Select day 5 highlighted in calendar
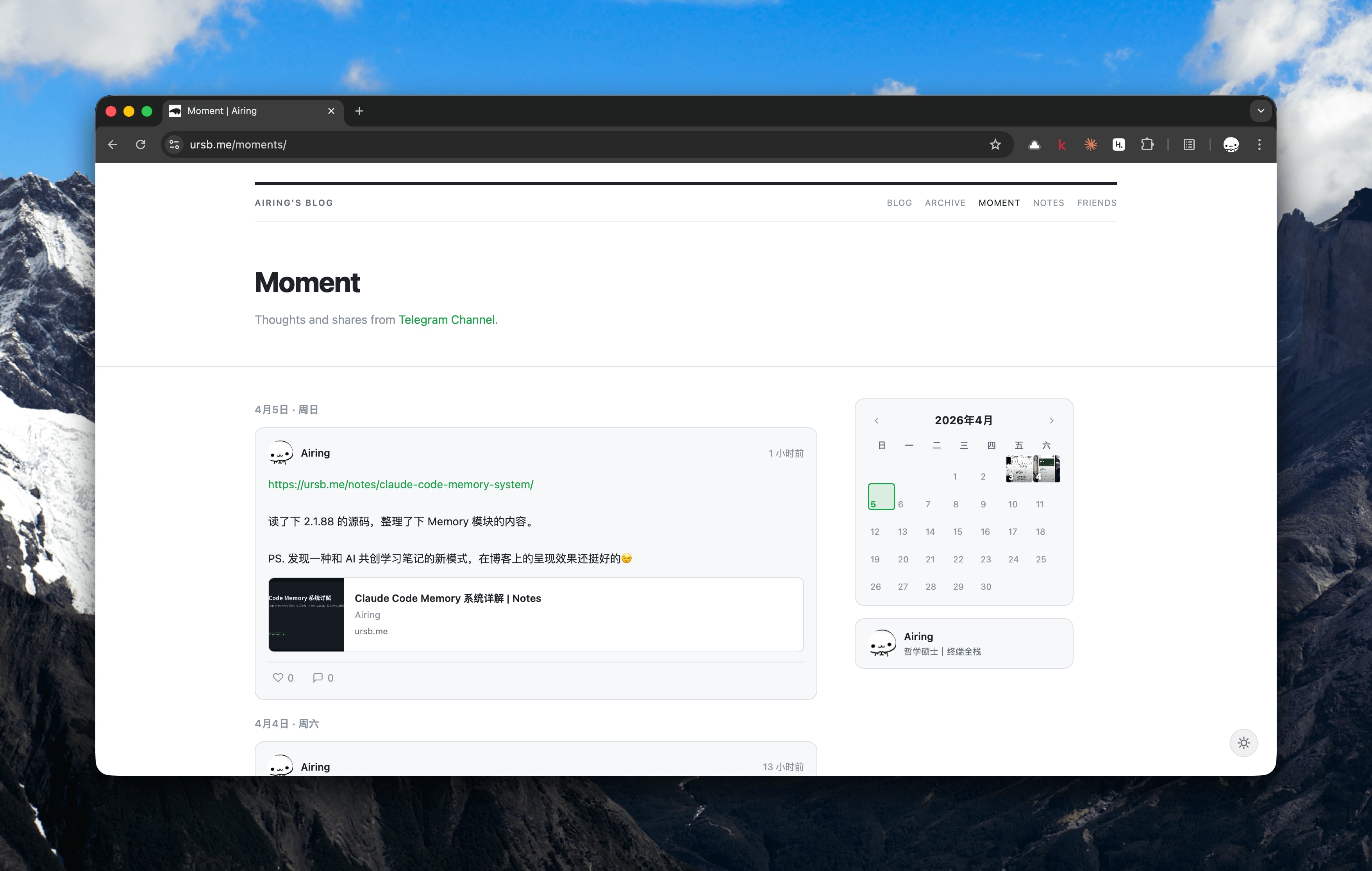1372x871 pixels. pos(881,496)
